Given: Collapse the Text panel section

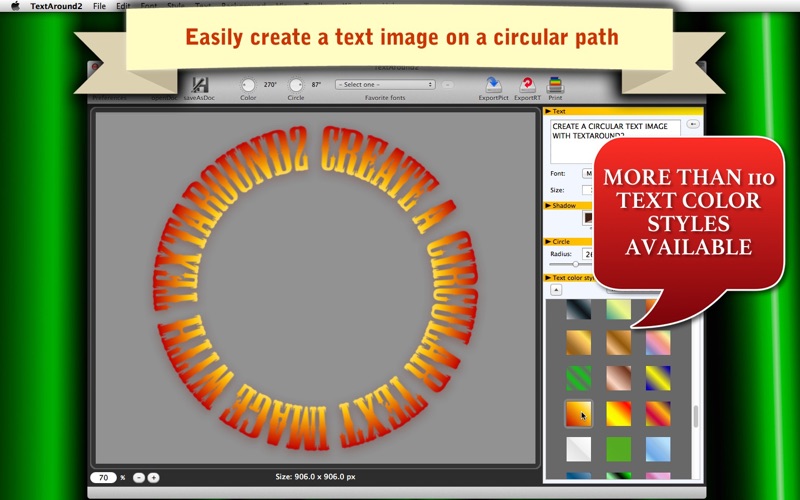Looking at the screenshot, I should 548,111.
